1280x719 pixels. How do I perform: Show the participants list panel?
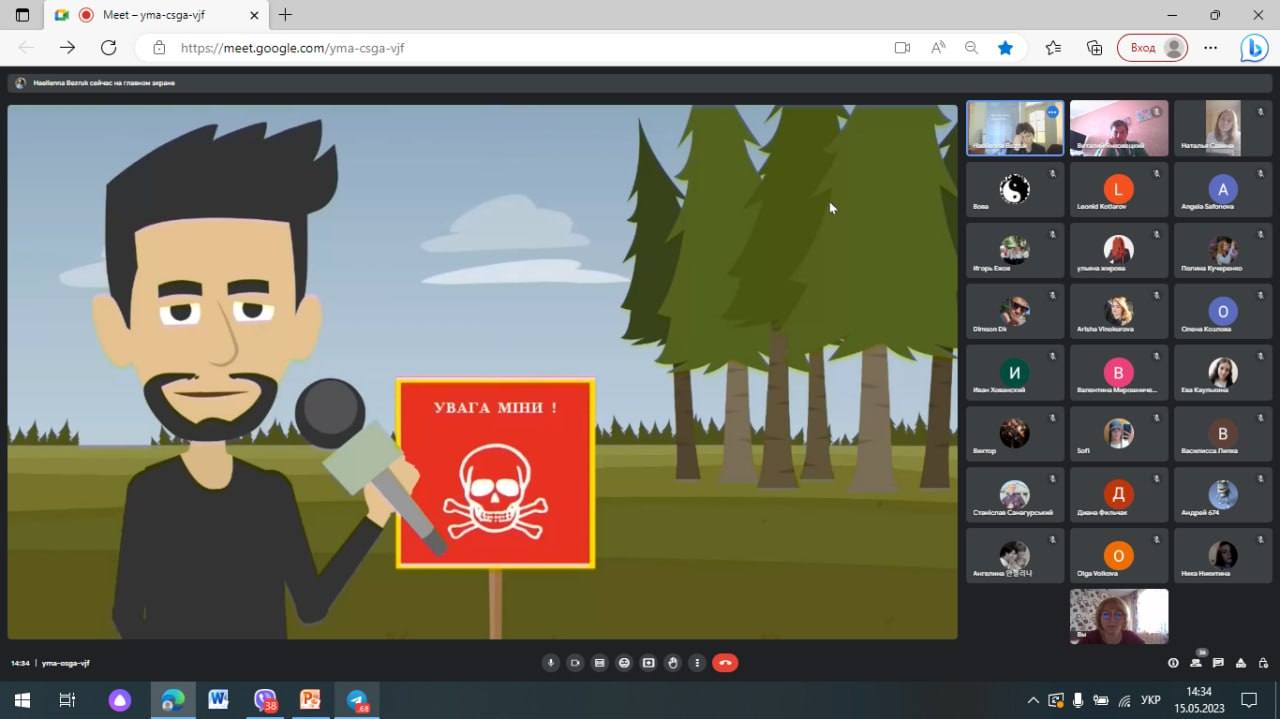(x=1196, y=663)
